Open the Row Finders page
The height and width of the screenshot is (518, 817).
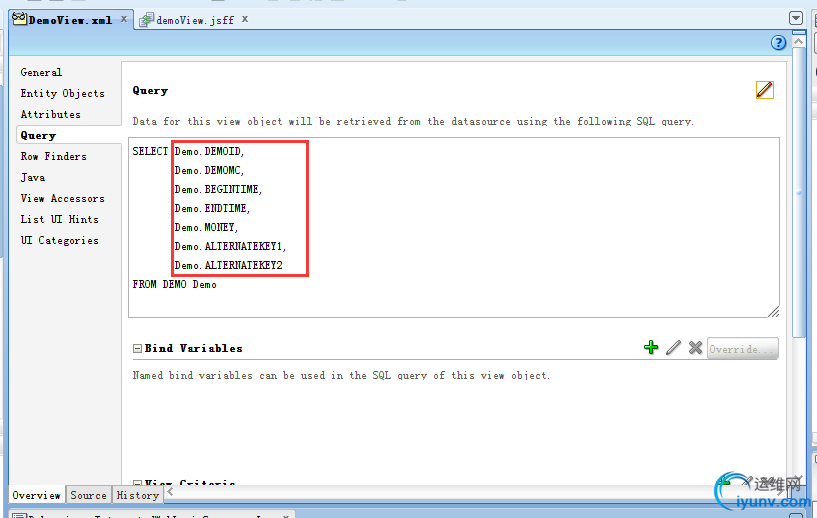pyautogui.click(x=54, y=156)
